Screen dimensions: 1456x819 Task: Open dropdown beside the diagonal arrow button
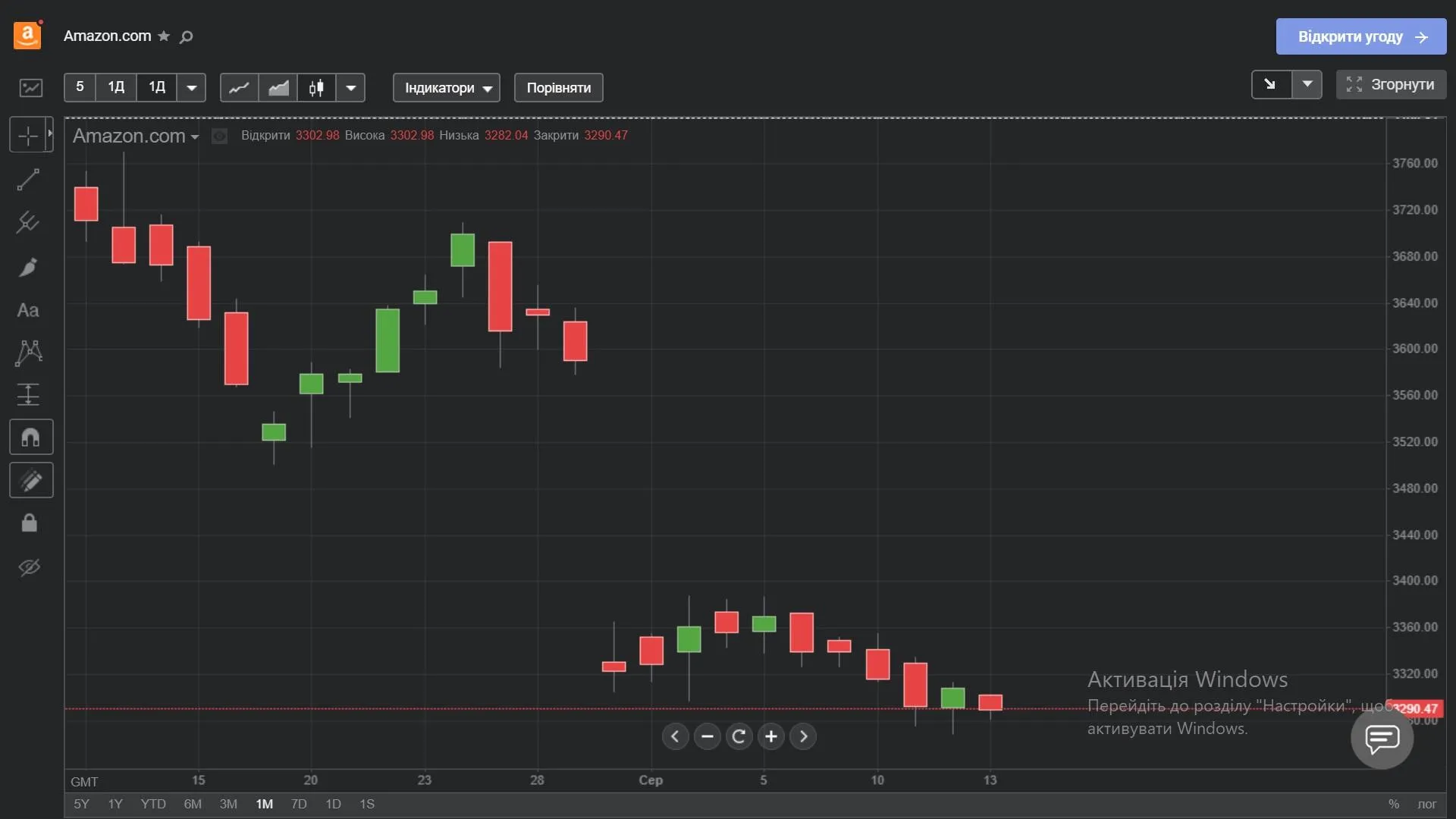[1307, 84]
